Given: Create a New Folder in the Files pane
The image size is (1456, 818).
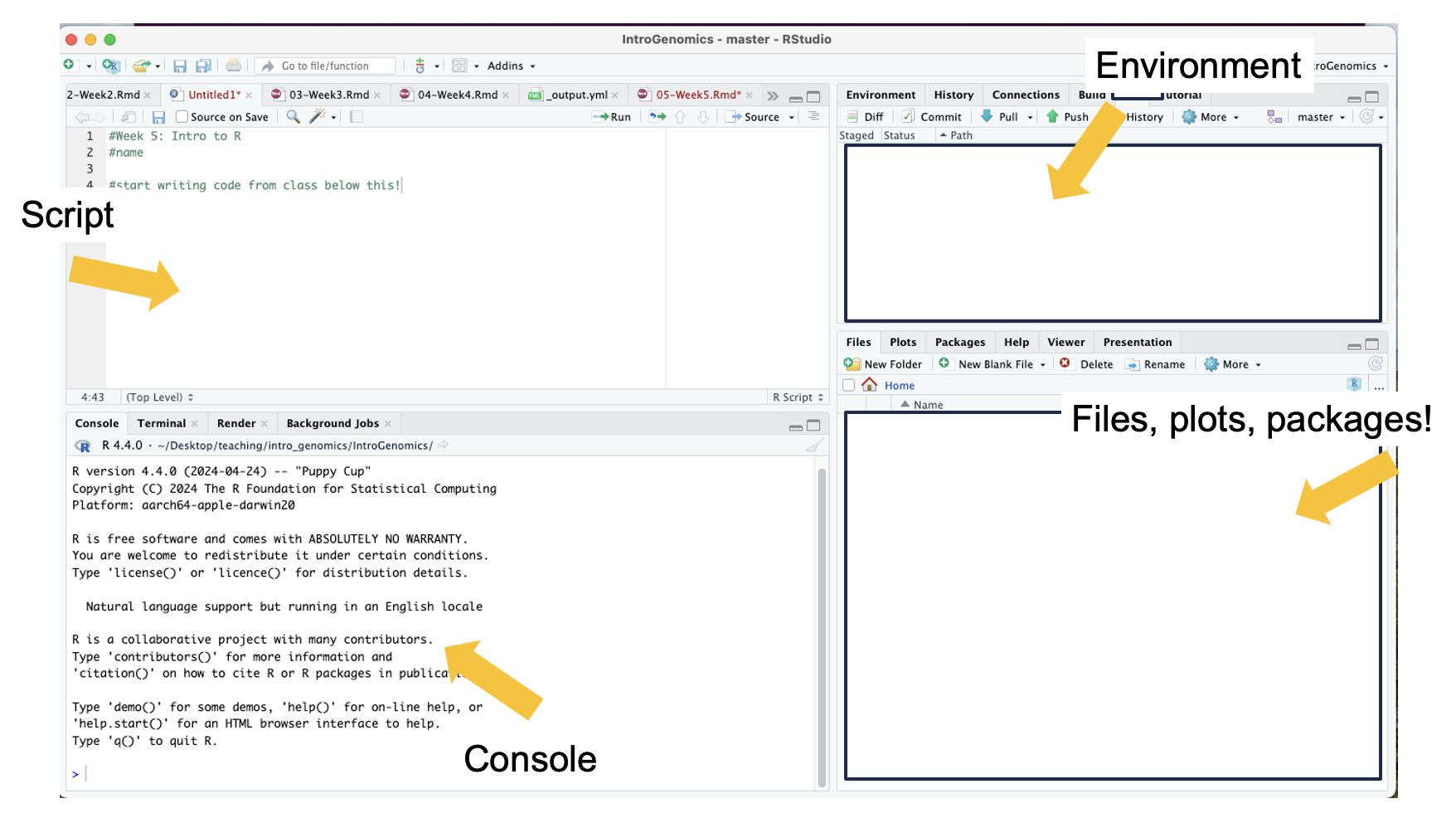Looking at the screenshot, I should pos(883,364).
